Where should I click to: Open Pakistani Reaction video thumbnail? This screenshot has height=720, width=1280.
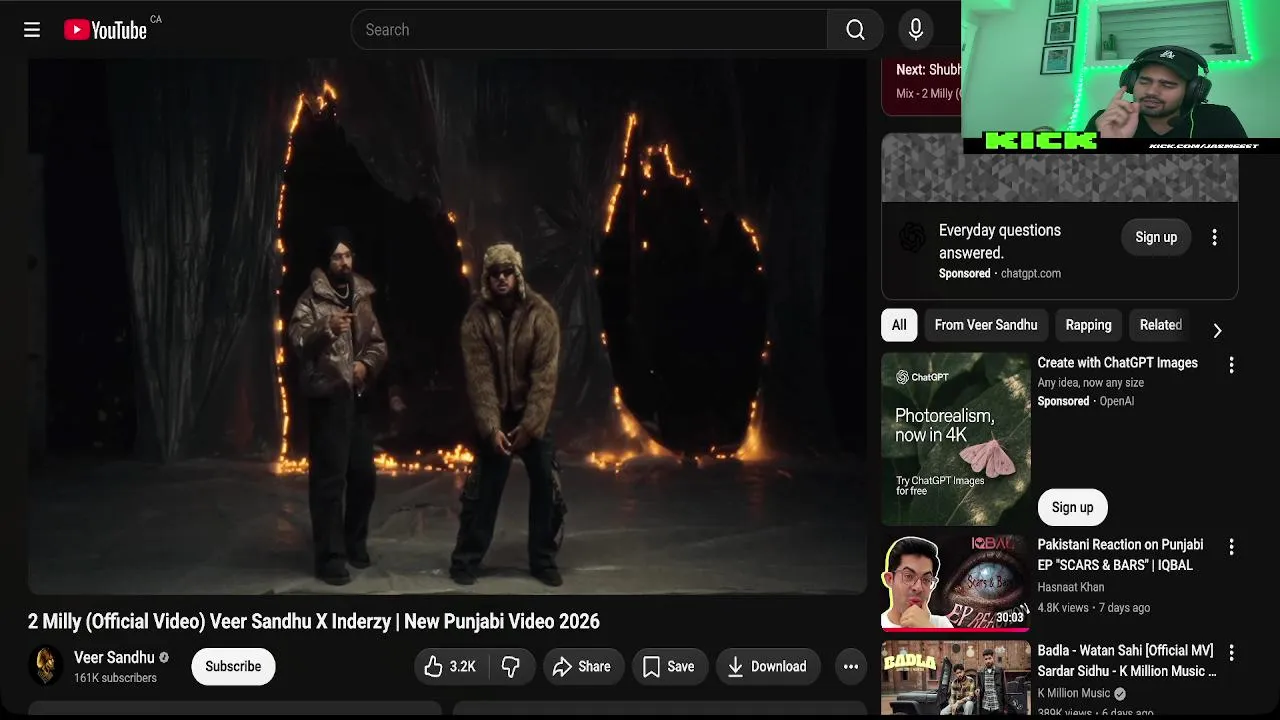click(956, 583)
